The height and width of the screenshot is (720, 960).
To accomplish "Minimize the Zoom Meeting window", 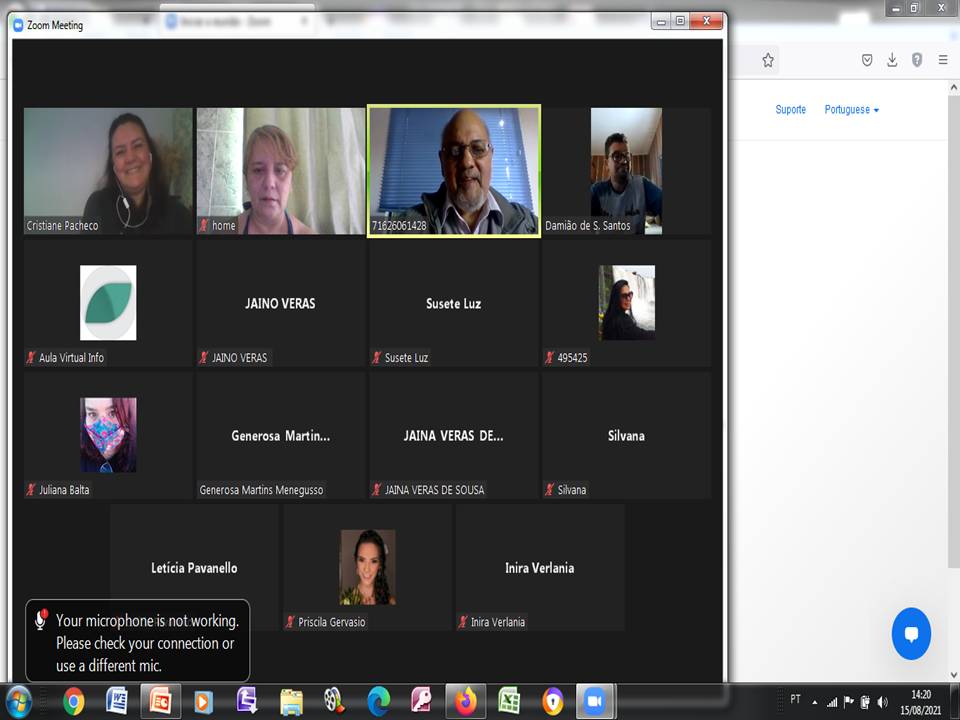I will click(661, 21).
